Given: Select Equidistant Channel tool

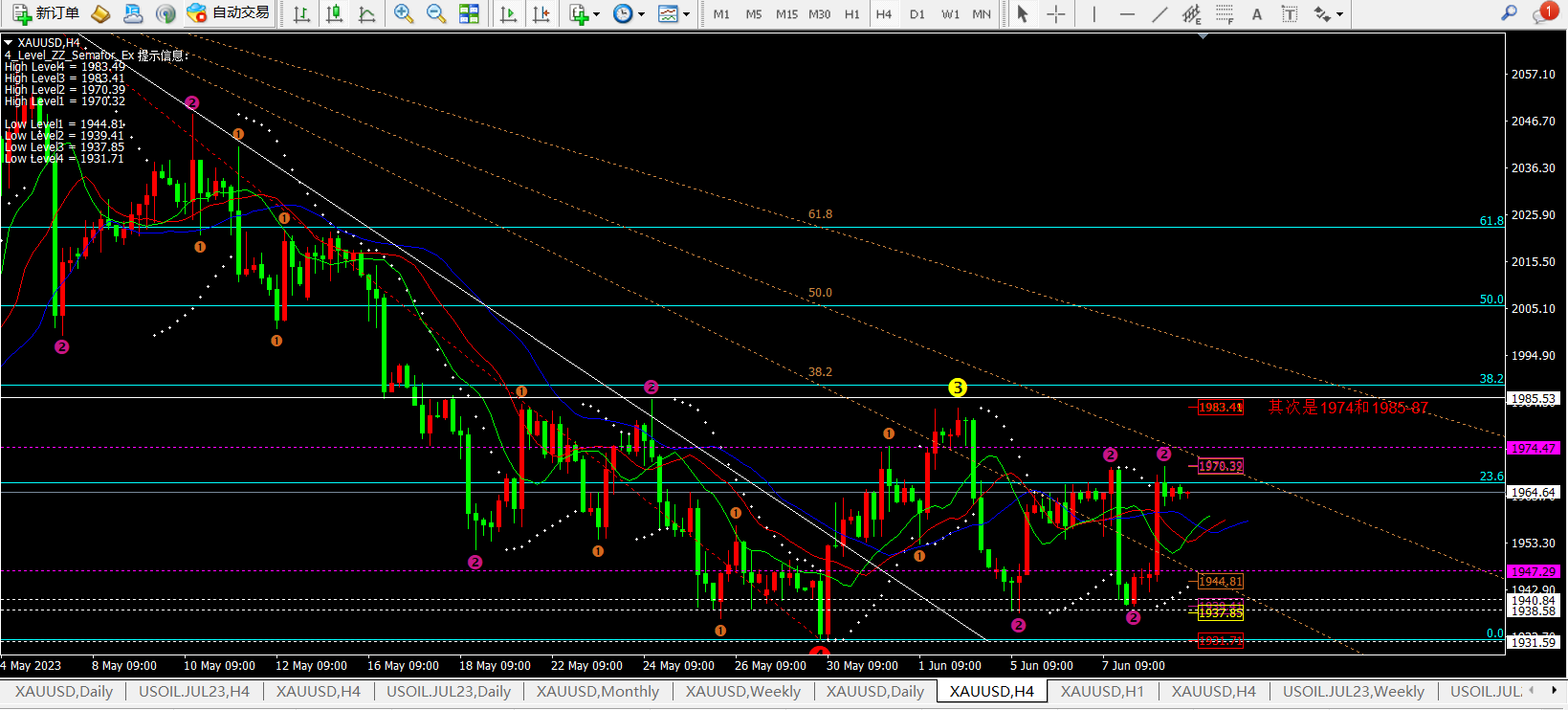Looking at the screenshot, I should (x=1192, y=13).
